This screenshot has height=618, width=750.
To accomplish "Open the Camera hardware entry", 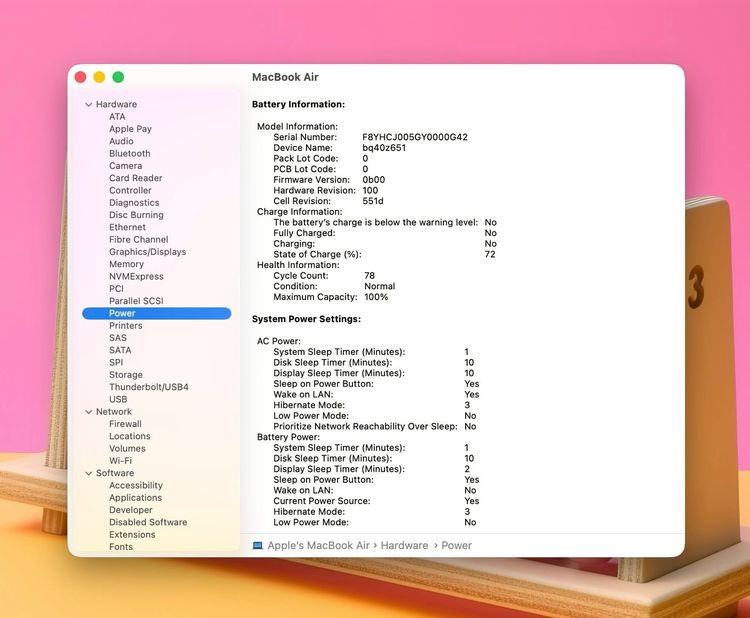I will [x=125, y=166].
